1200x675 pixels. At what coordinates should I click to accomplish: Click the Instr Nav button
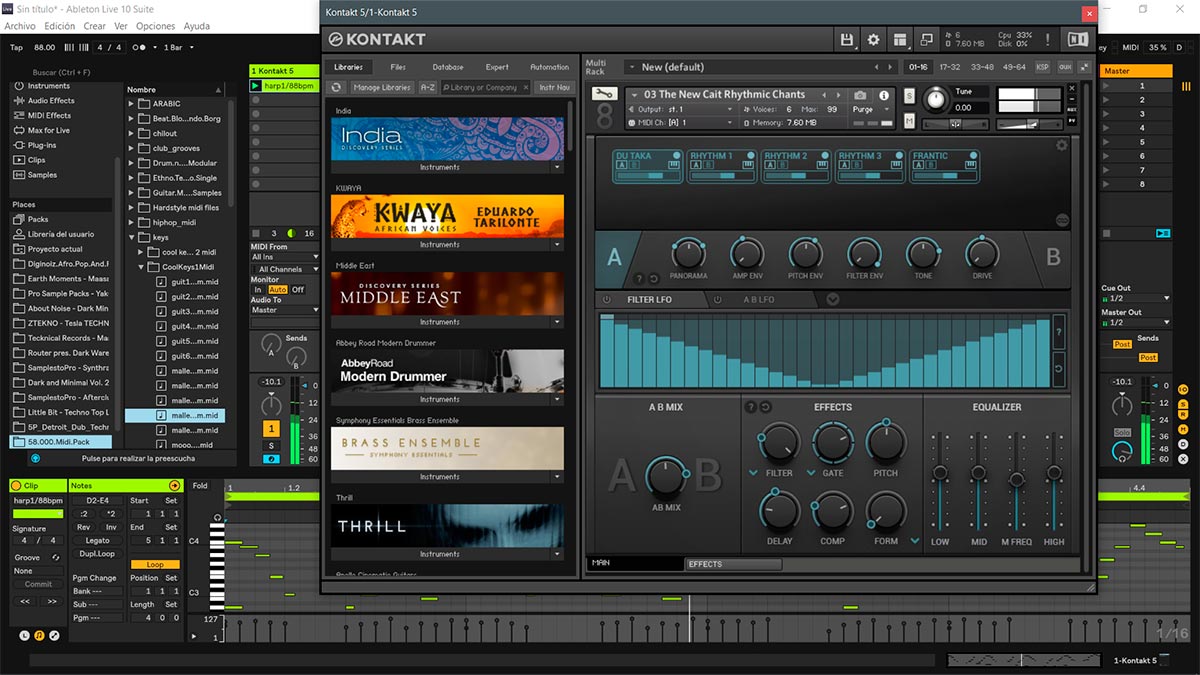click(555, 88)
